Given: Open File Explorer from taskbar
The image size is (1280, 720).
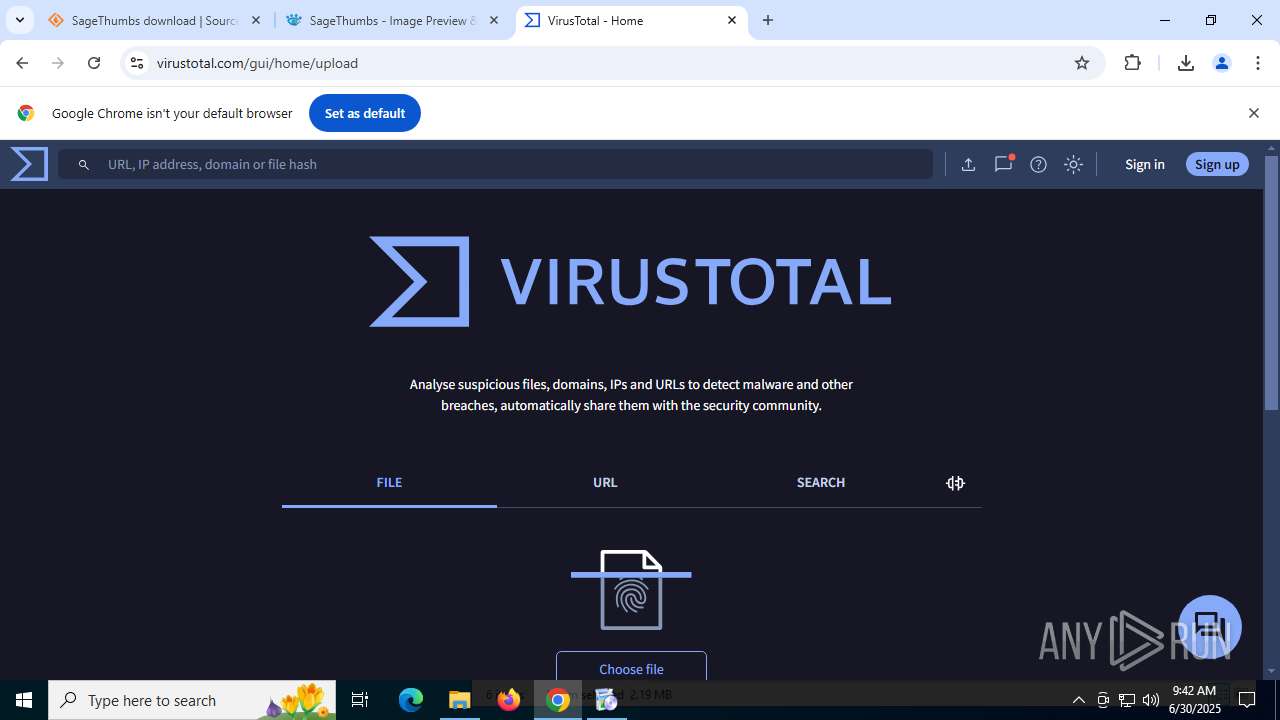Looking at the screenshot, I should (x=459, y=700).
